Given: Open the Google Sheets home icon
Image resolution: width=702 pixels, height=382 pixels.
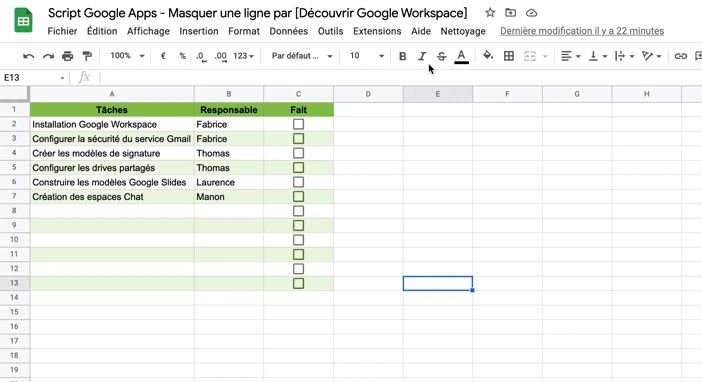Looking at the screenshot, I should point(23,20).
